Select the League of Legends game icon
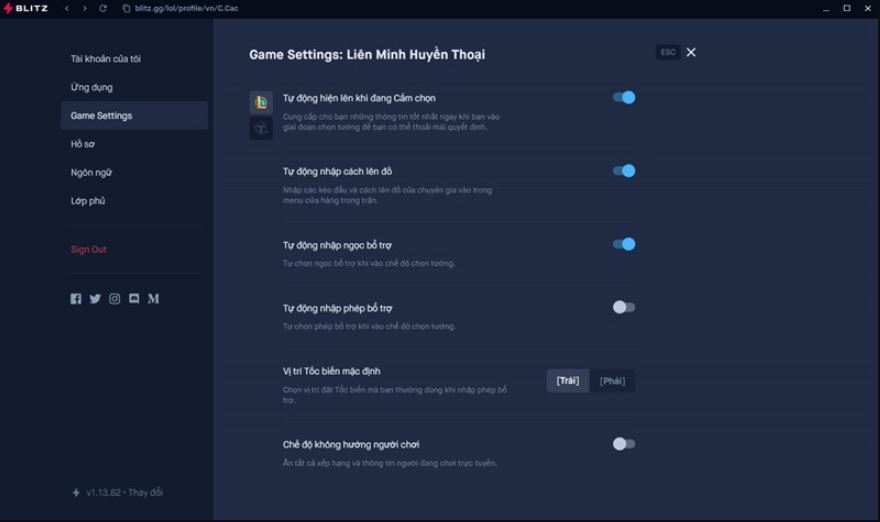 pyautogui.click(x=261, y=102)
